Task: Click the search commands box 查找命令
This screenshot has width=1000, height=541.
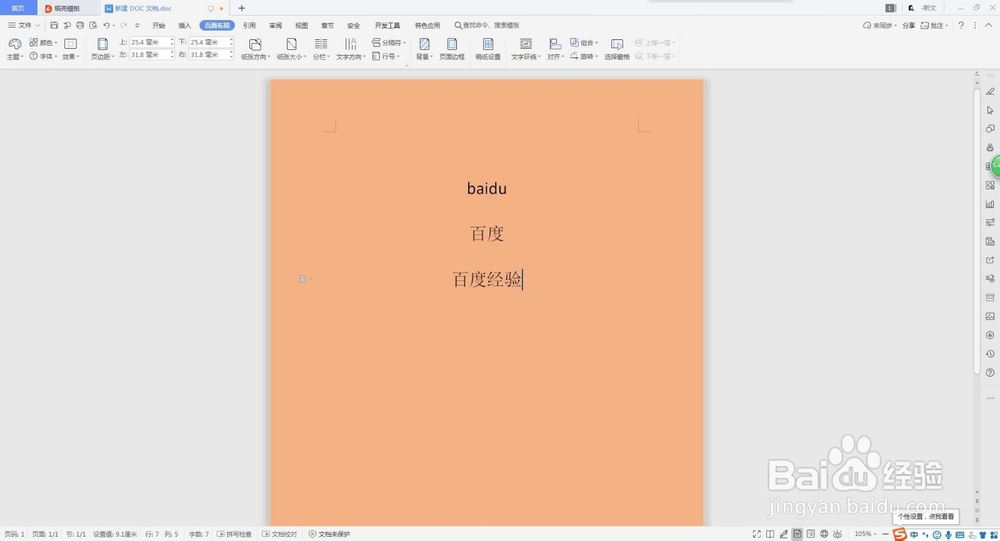Action: pos(487,26)
